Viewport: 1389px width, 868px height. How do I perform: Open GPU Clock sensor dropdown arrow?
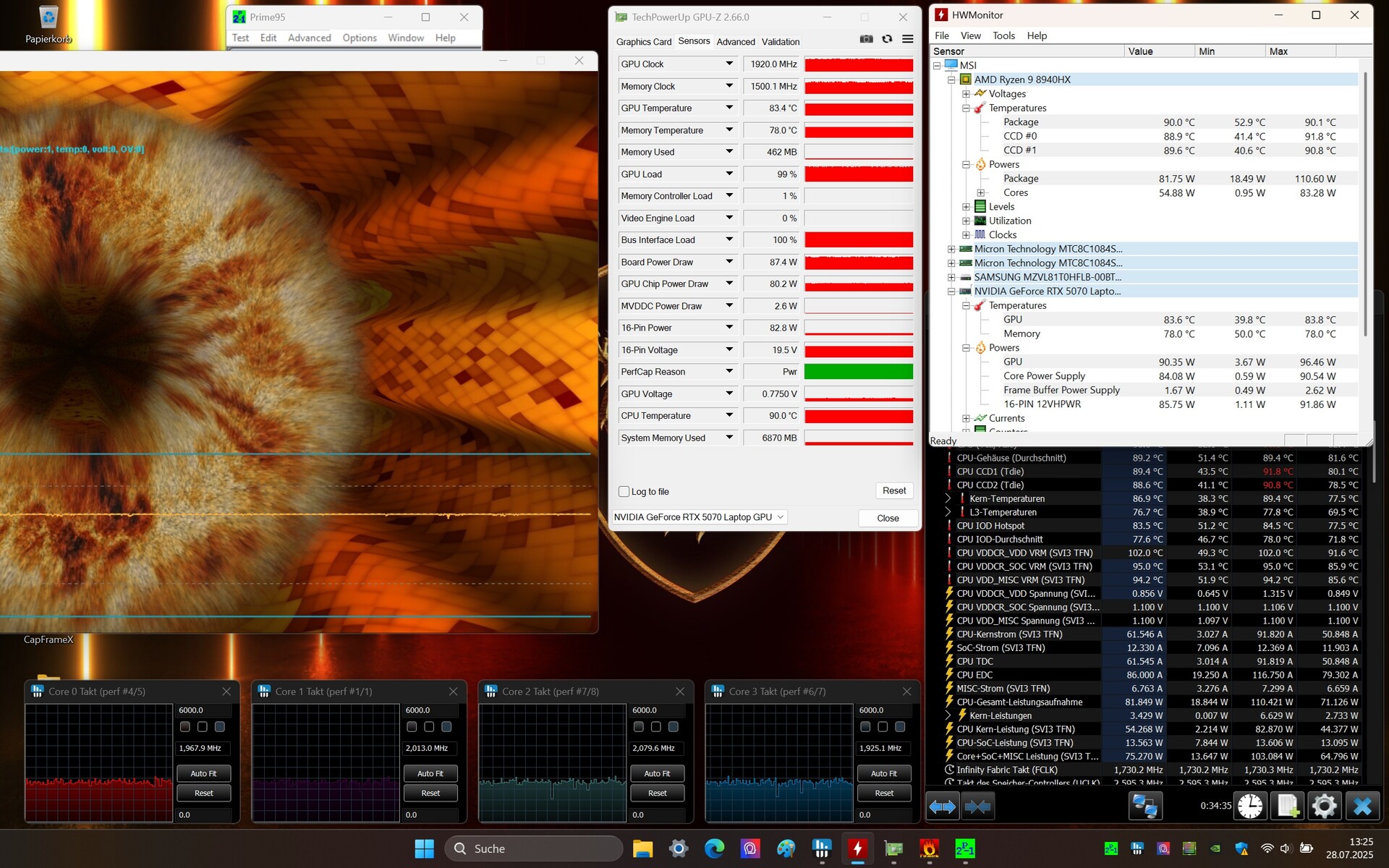[729, 64]
